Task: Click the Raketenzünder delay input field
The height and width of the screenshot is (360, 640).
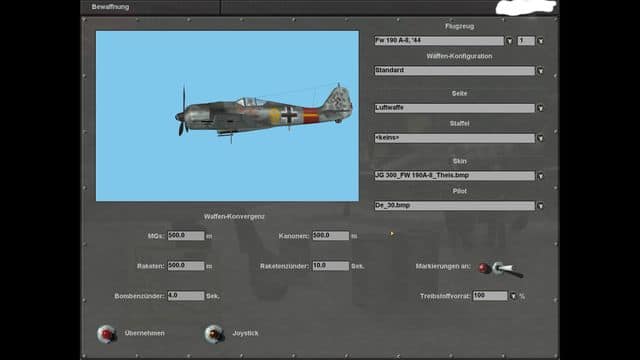Action: point(331,266)
